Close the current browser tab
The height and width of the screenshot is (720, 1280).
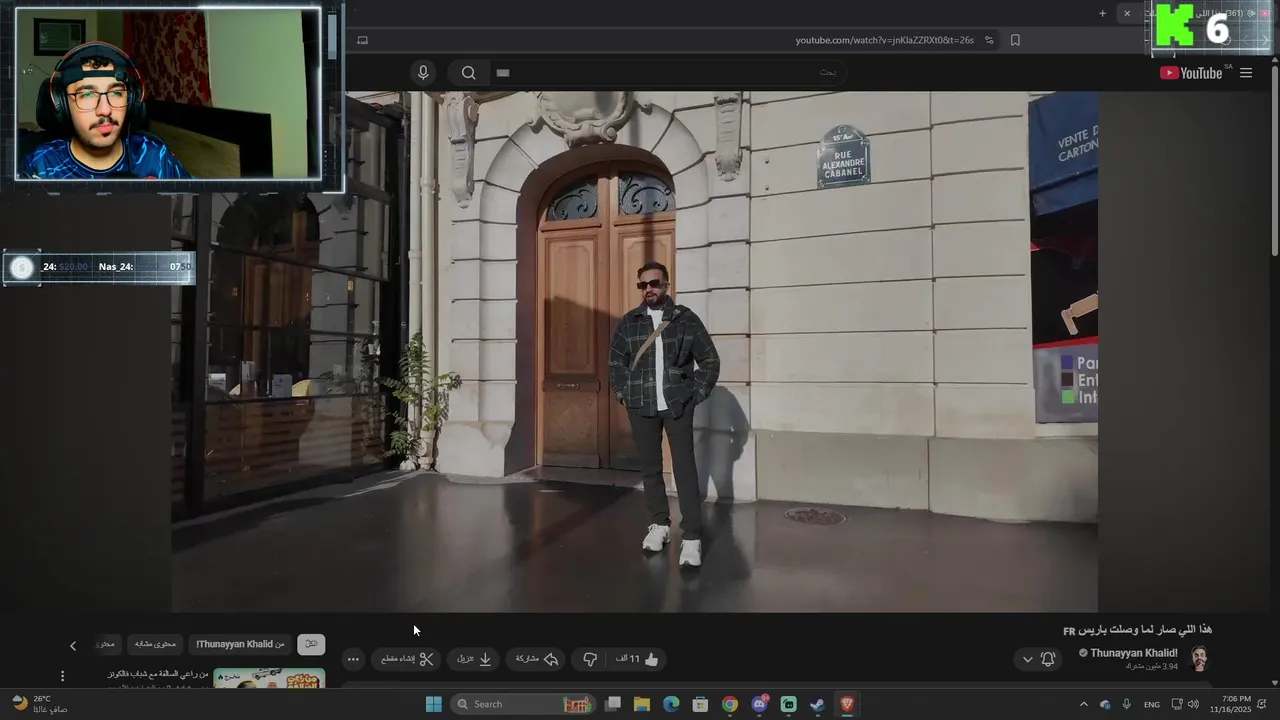1127,13
